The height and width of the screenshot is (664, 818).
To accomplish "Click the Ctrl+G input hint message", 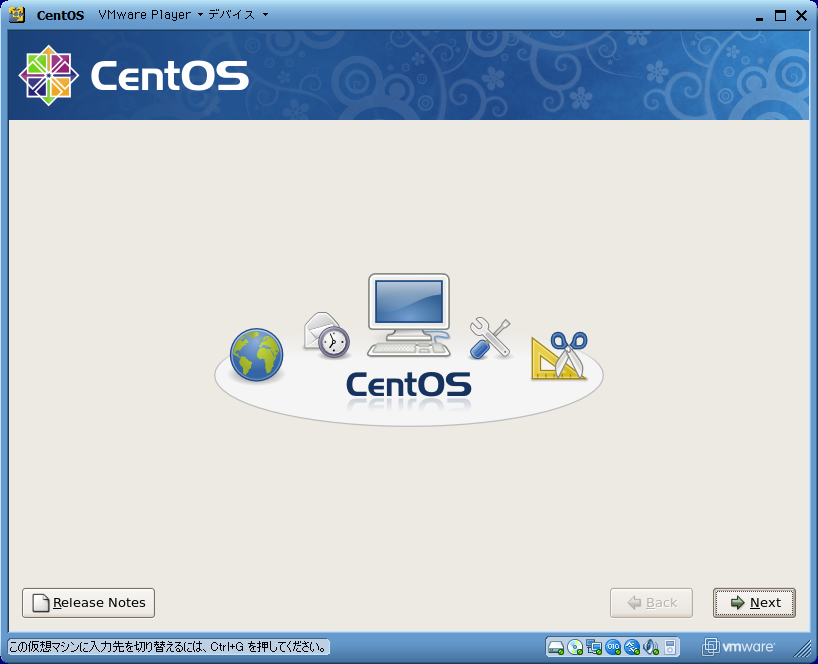I will pos(169,647).
